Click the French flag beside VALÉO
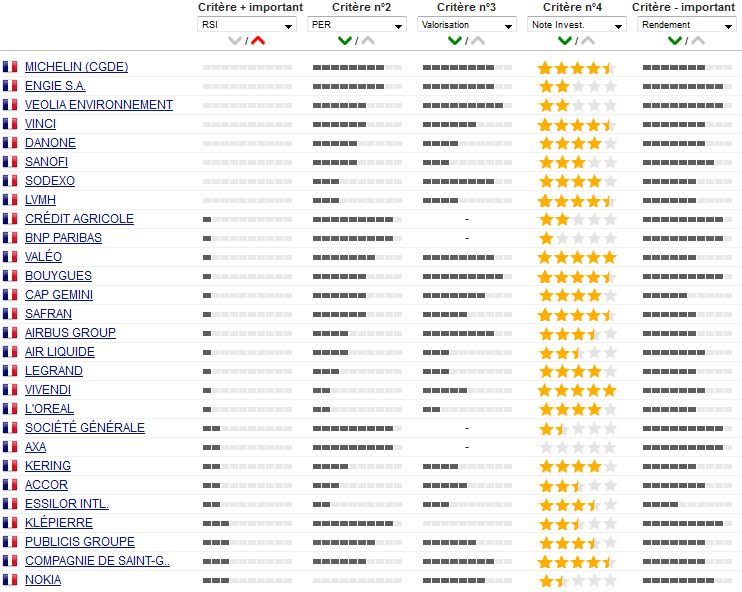 pyautogui.click(x=10, y=256)
